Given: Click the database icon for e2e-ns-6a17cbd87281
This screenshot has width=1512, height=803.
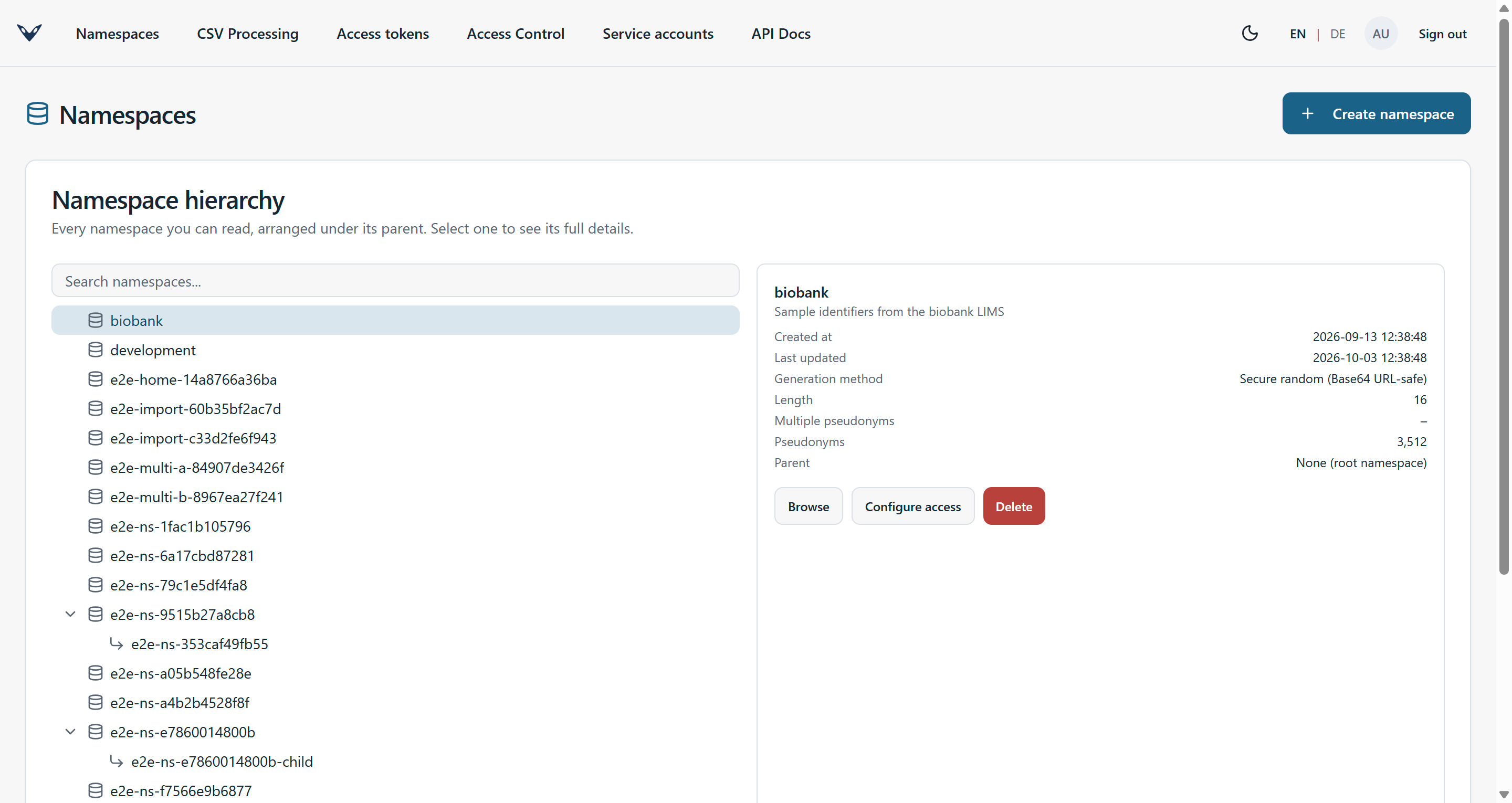Looking at the screenshot, I should coord(95,555).
